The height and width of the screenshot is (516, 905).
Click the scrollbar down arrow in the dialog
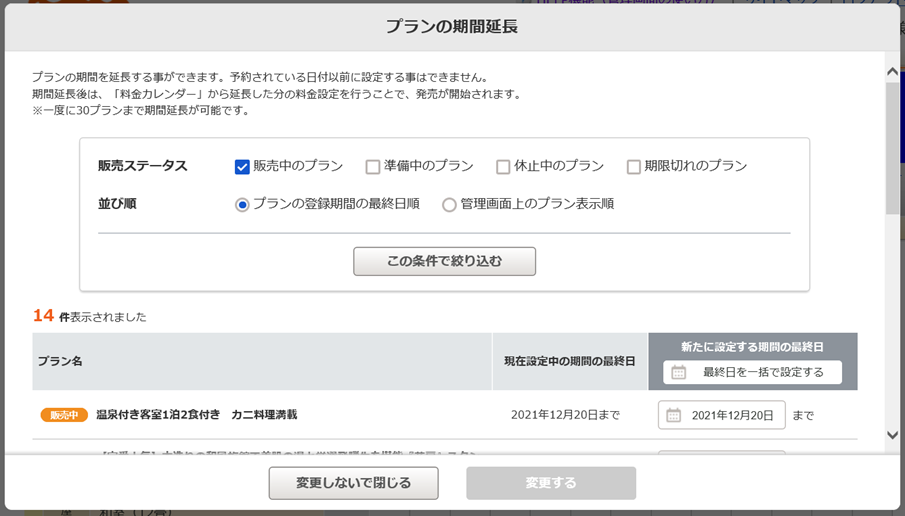pos(892,435)
